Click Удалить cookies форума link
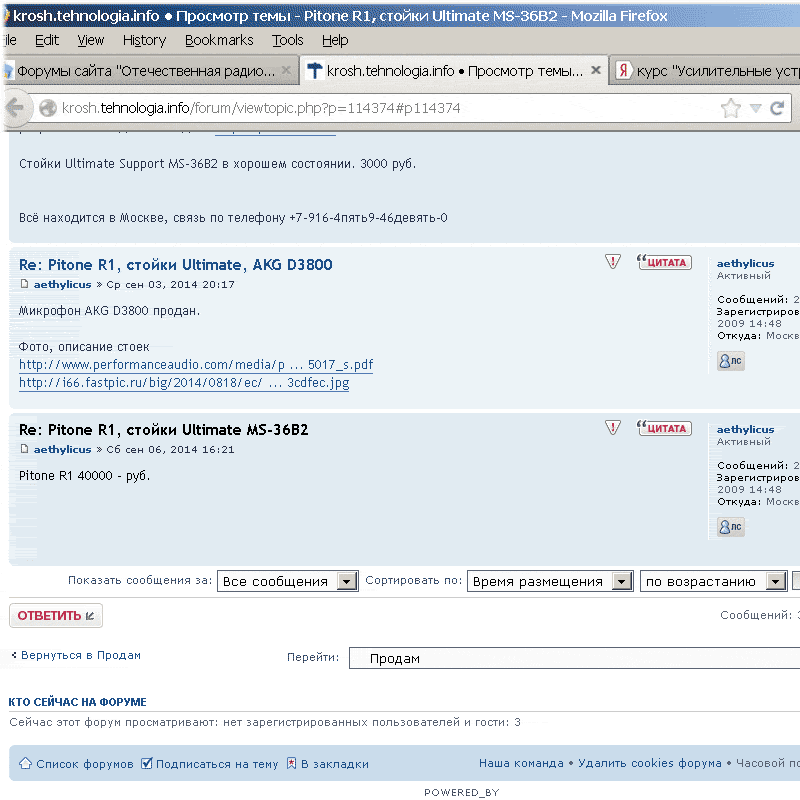Screen dimensions: 800x800 coord(649,763)
